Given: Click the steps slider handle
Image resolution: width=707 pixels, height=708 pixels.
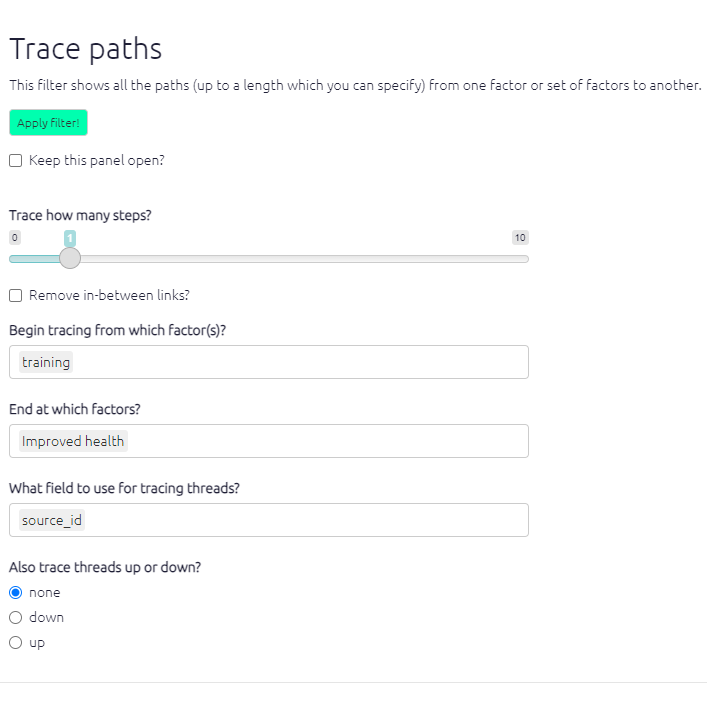Looking at the screenshot, I should coord(70,258).
